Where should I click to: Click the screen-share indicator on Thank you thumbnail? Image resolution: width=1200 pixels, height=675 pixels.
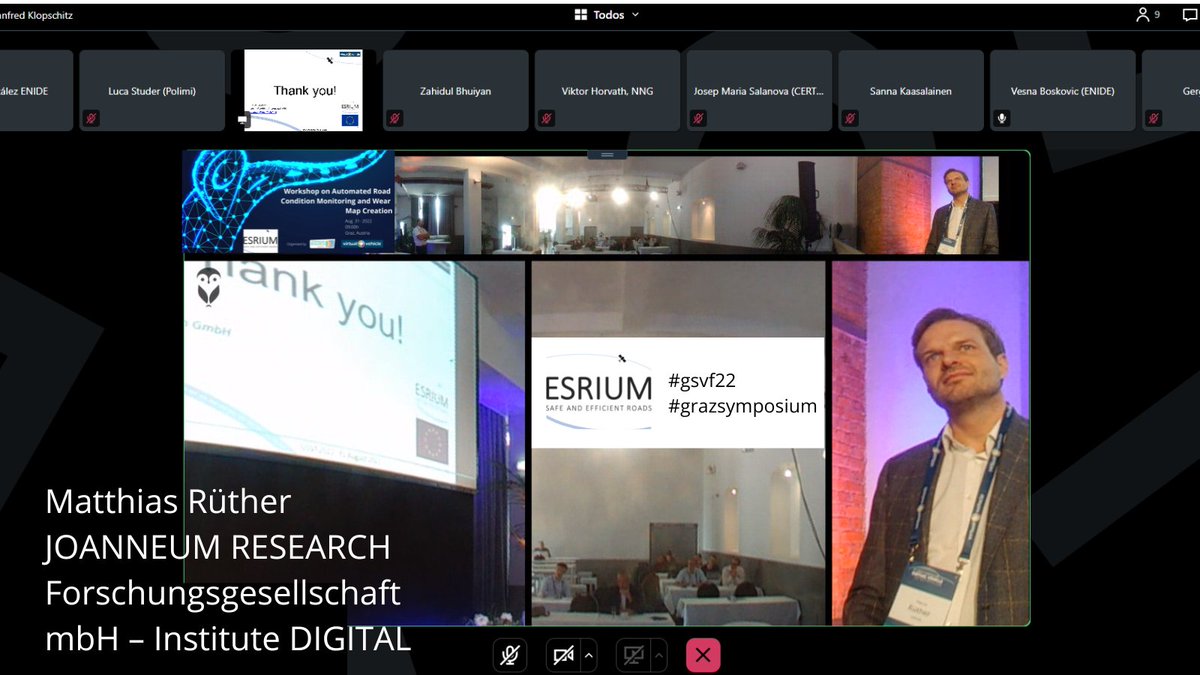coord(243,120)
